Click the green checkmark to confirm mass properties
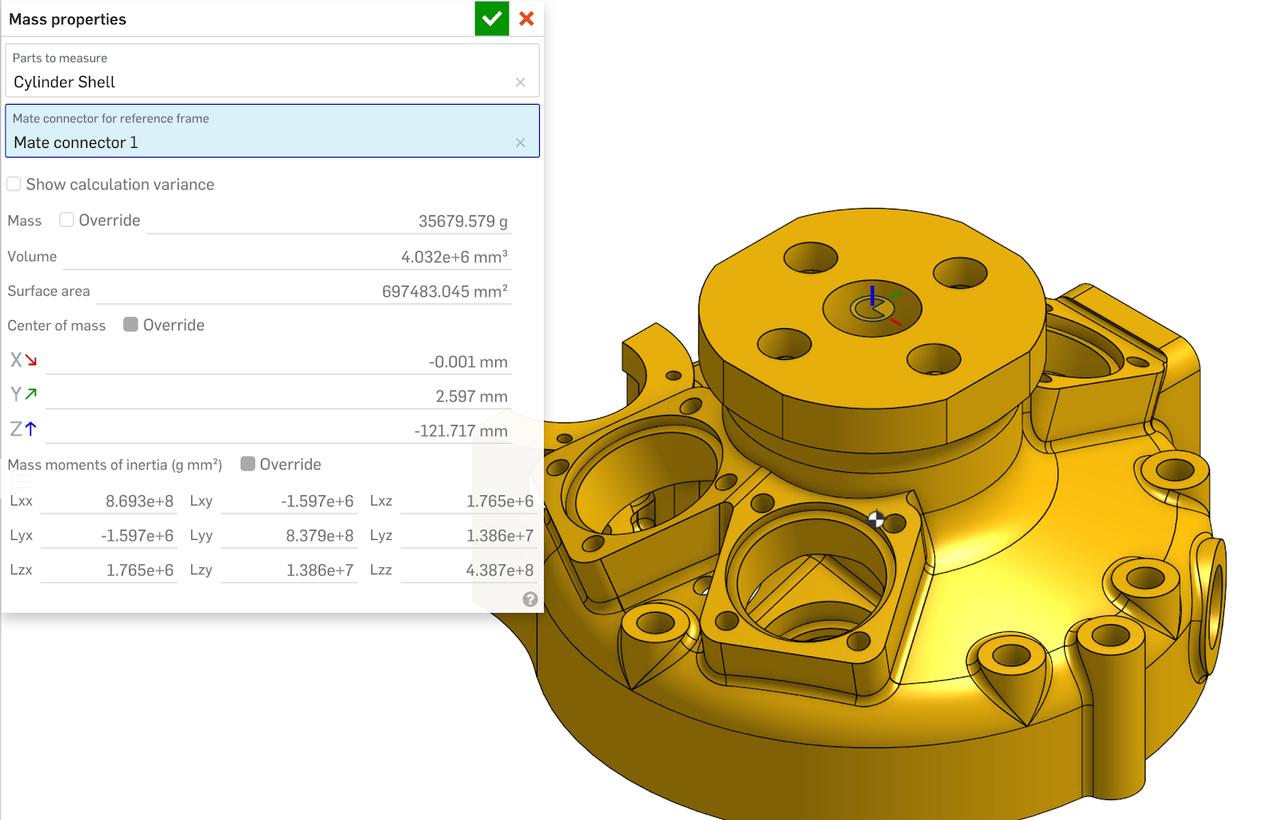Viewport: 1280px width, 820px height. click(491, 18)
